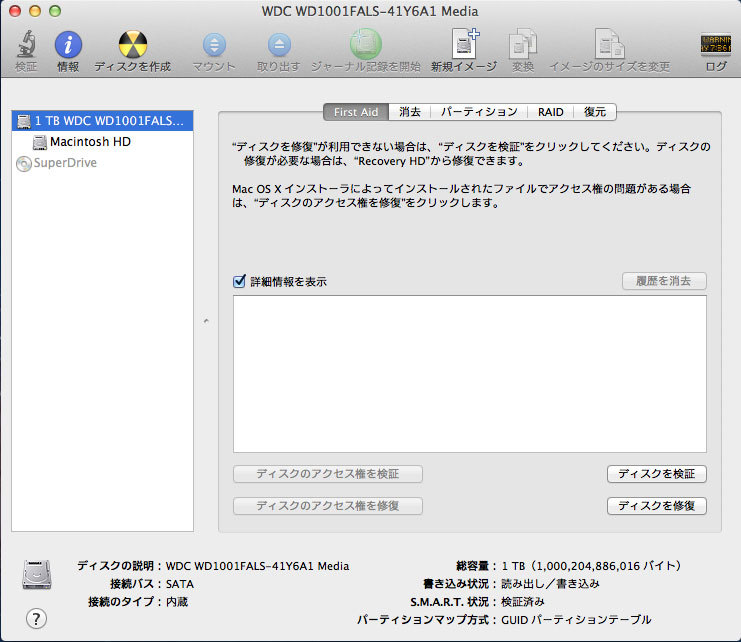Click the イメージのサイズを変更 icon

point(609,46)
